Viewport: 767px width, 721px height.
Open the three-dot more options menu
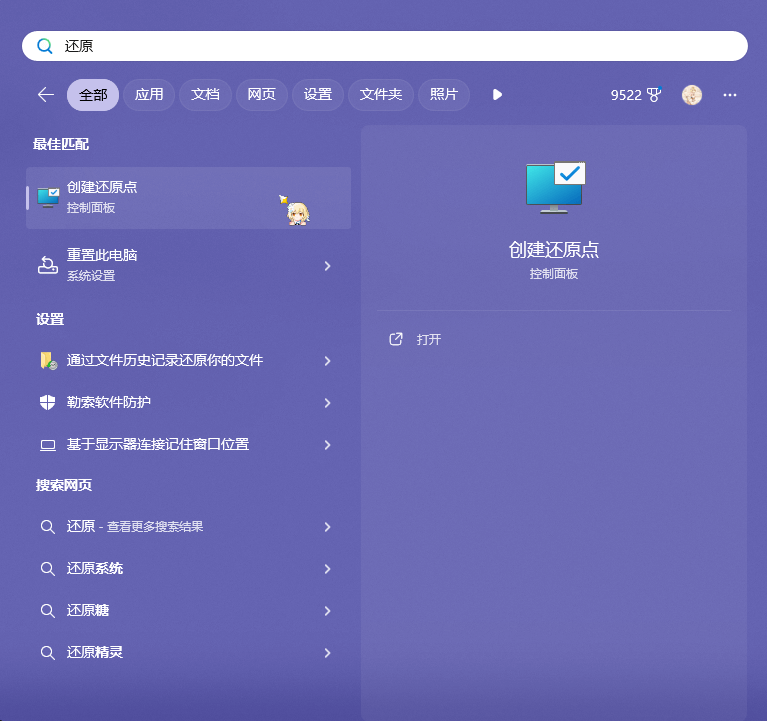click(730, 95)
